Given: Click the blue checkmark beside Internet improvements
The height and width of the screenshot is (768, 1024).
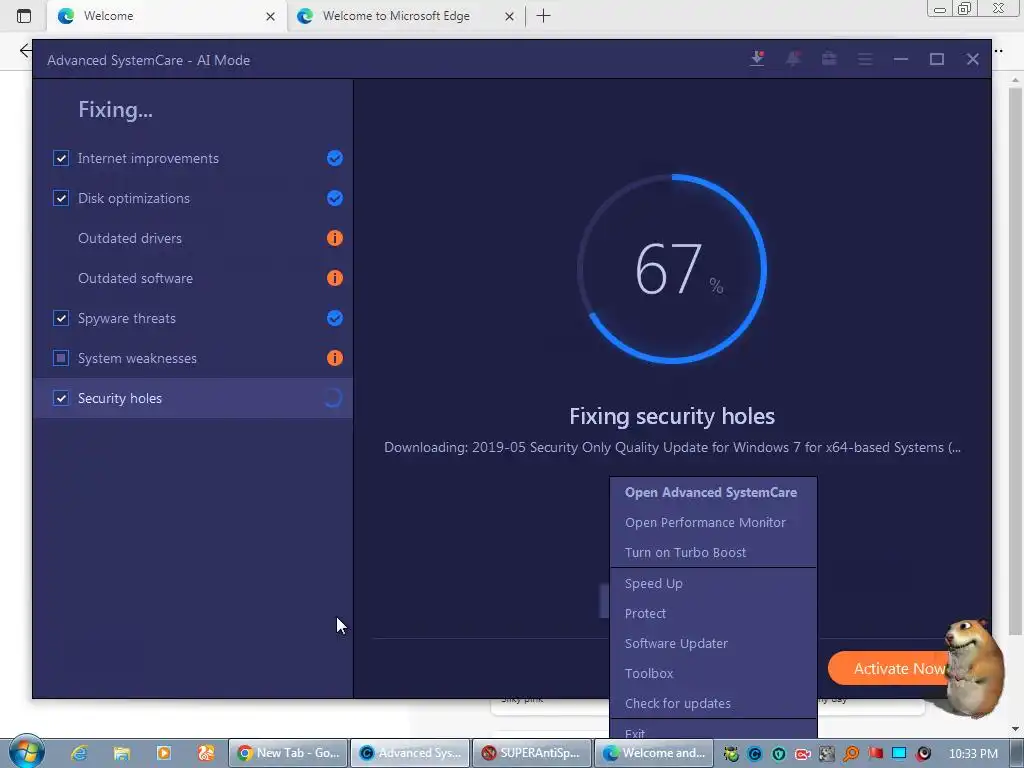Looking at the screenshot, I should (334, 158).
